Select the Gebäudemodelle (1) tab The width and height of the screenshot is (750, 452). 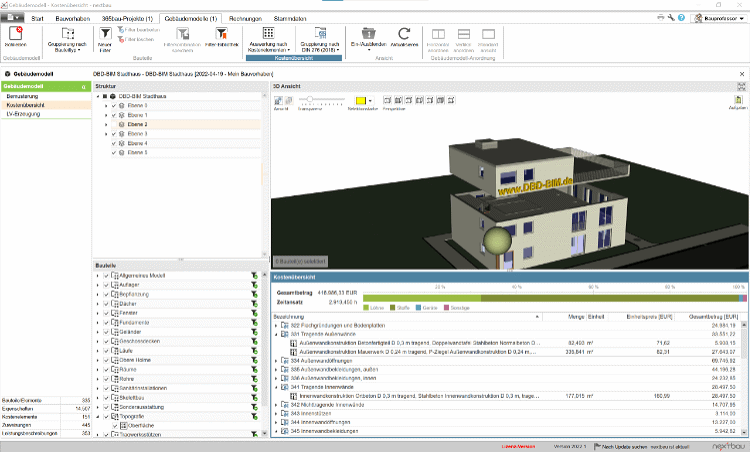click(190, 19)
